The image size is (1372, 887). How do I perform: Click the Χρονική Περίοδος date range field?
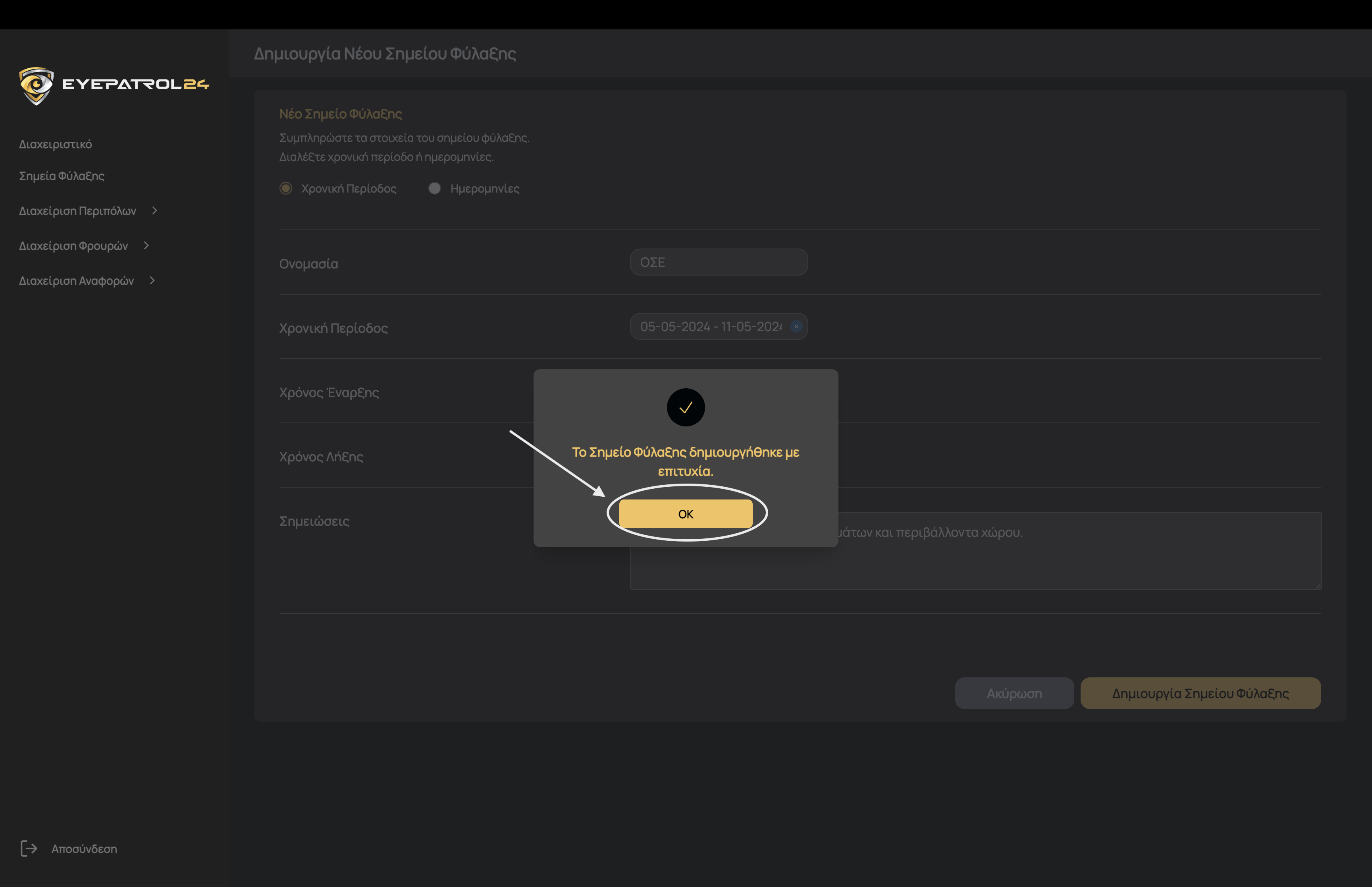pyautogui.click(x=711, y=327)
